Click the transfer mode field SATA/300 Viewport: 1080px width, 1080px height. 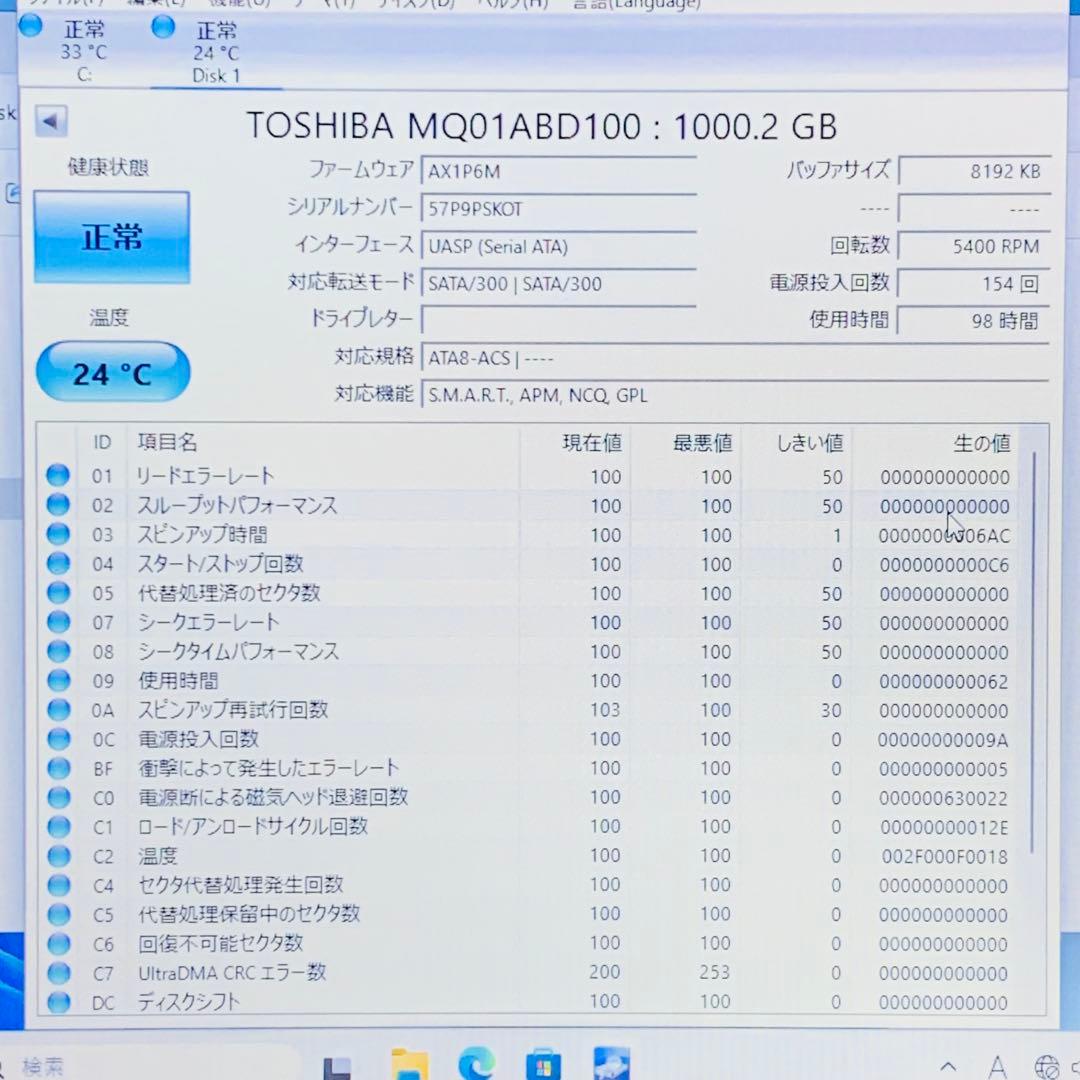pos(559,283)
